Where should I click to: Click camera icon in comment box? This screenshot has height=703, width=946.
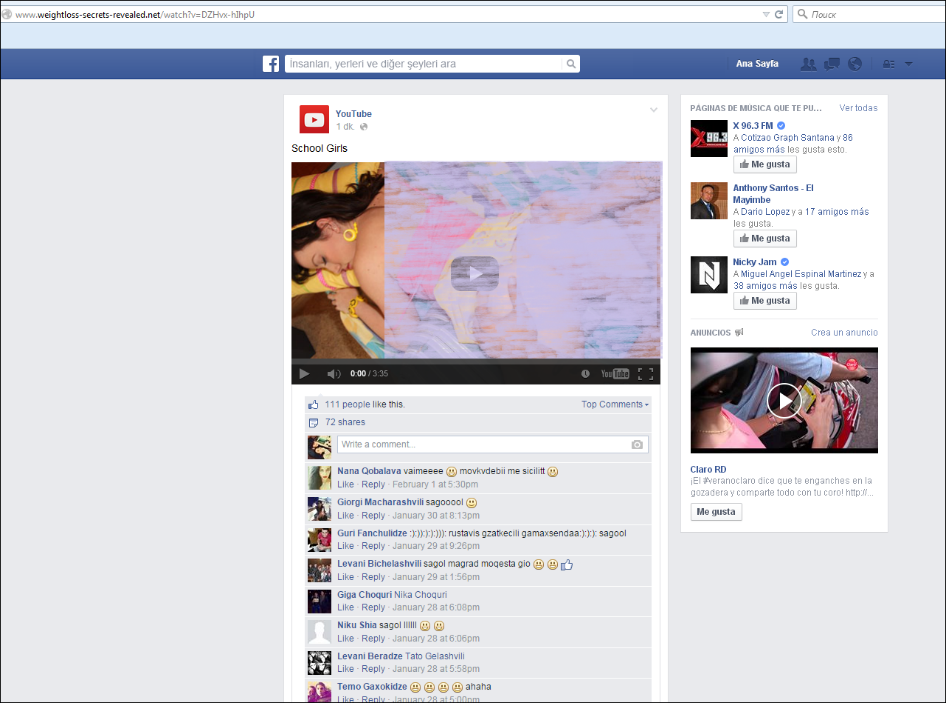tap(637, 445)
